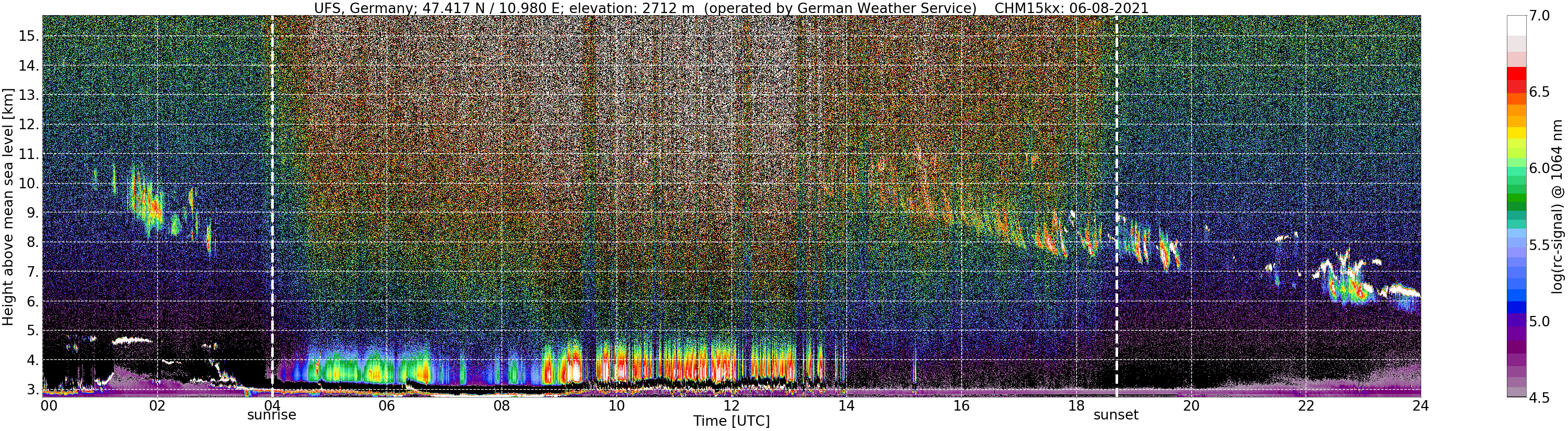Click the colorbar tick value 5.5
1568x431 pixels.
pyautogui.click(x=1539, y=245)
